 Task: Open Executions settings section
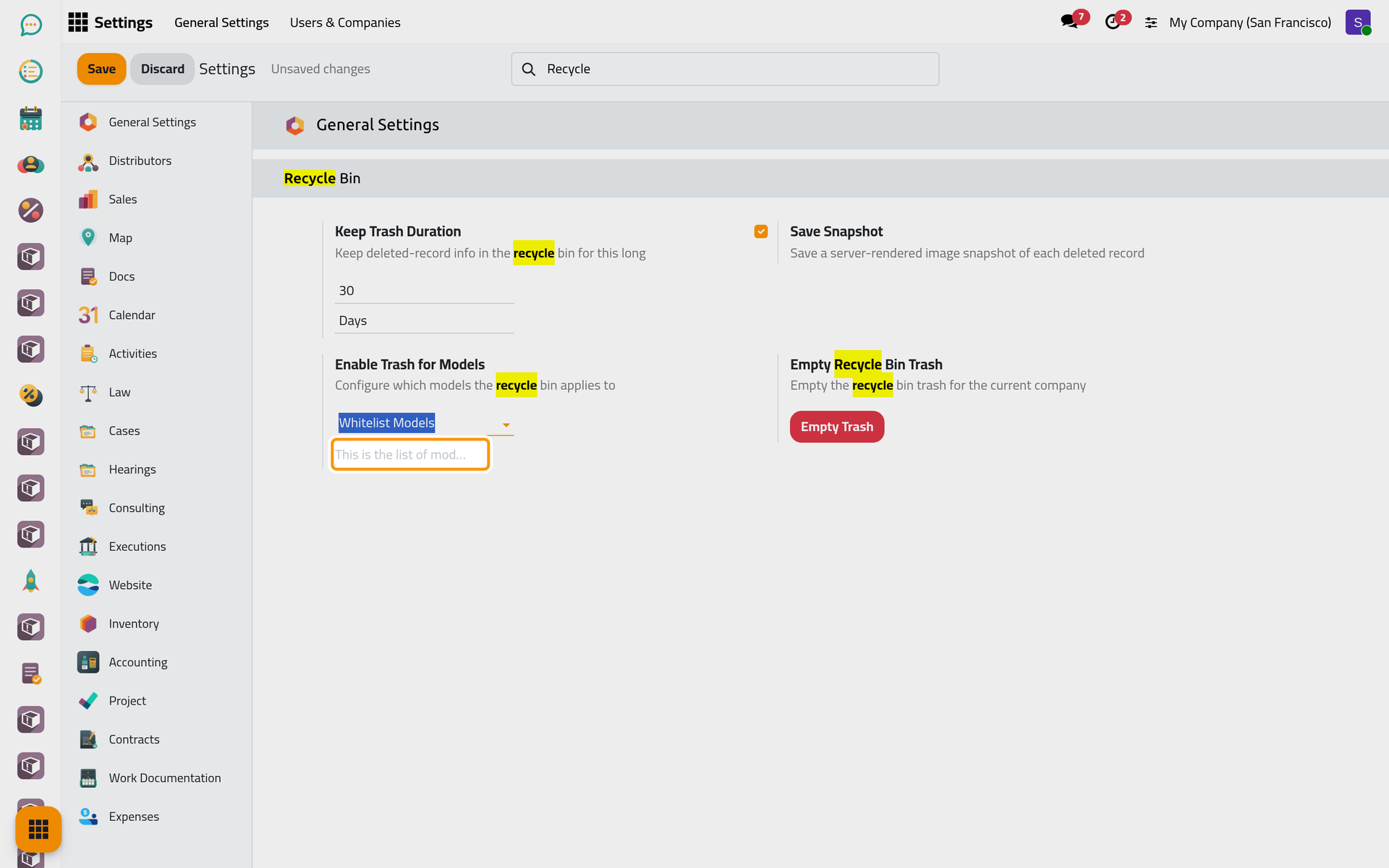[156, 546]
